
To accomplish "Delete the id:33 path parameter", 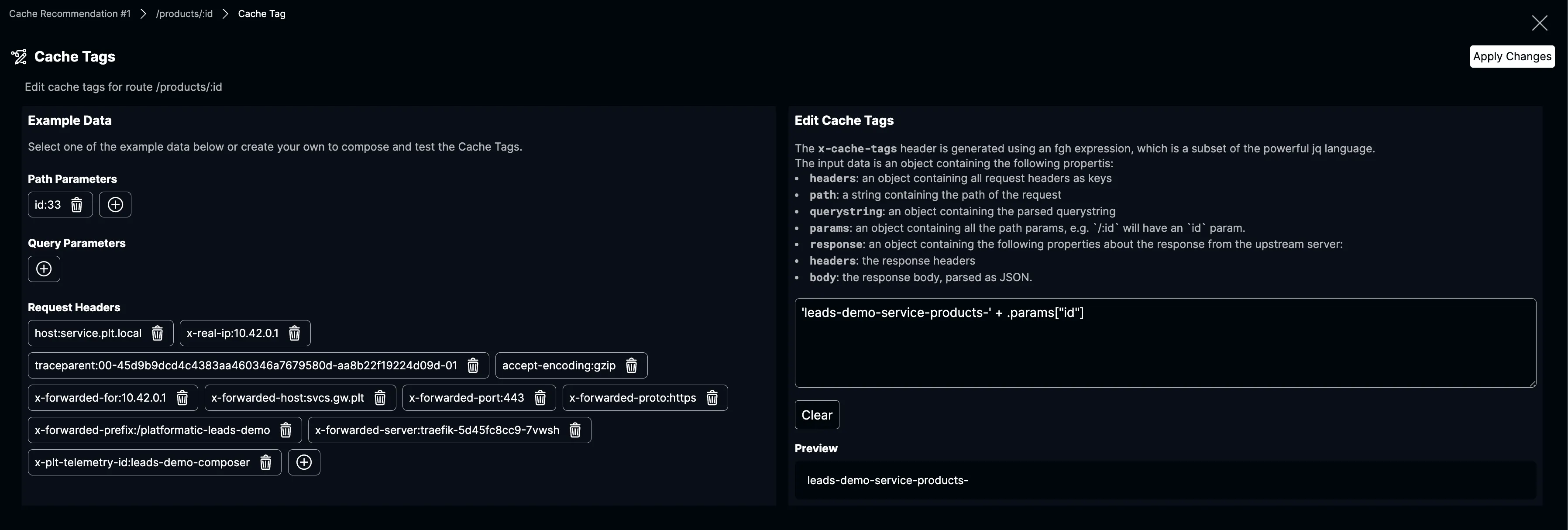I will (77, 205).
